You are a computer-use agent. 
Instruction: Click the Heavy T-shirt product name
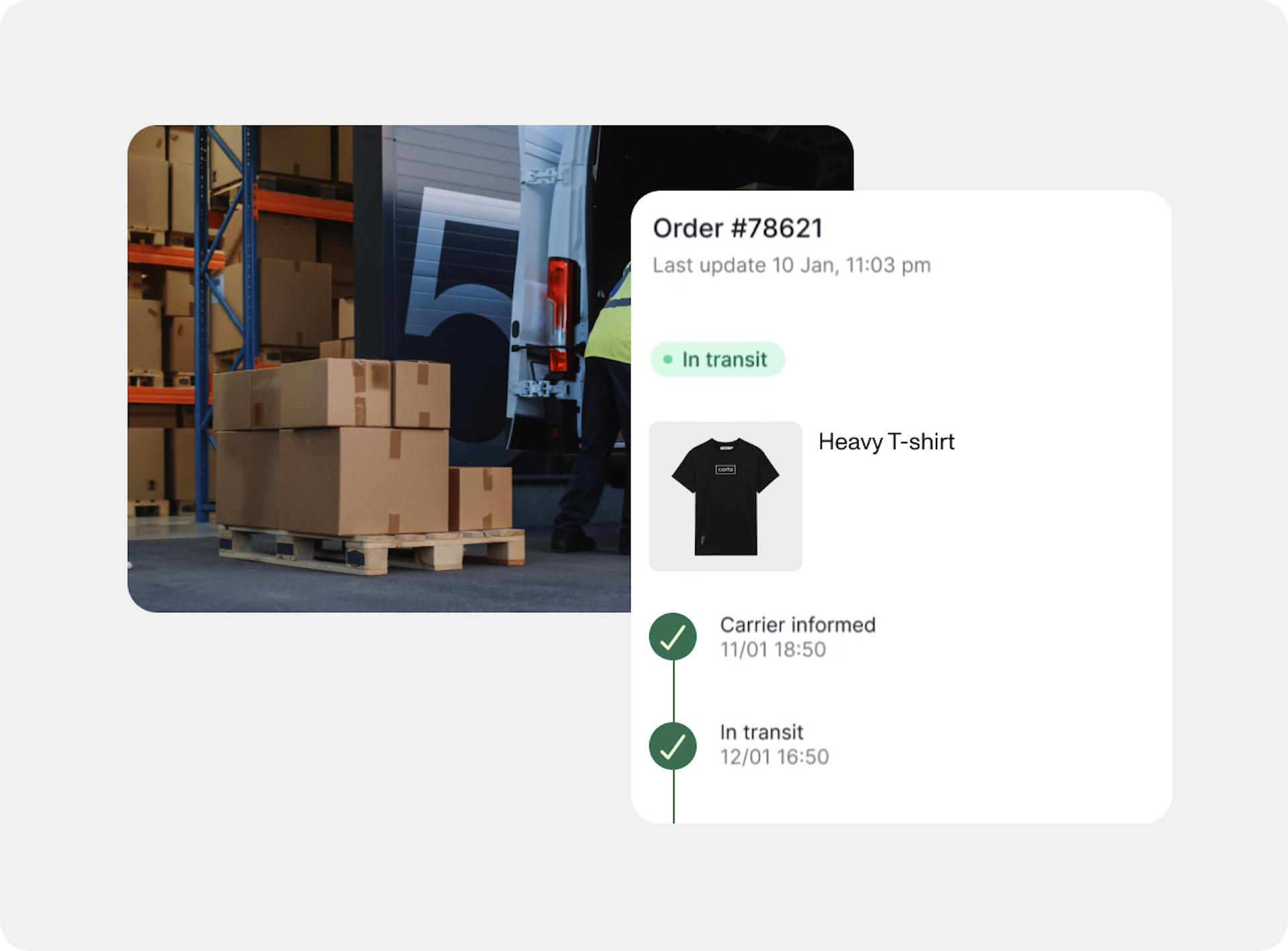click(x=886, y=441)
